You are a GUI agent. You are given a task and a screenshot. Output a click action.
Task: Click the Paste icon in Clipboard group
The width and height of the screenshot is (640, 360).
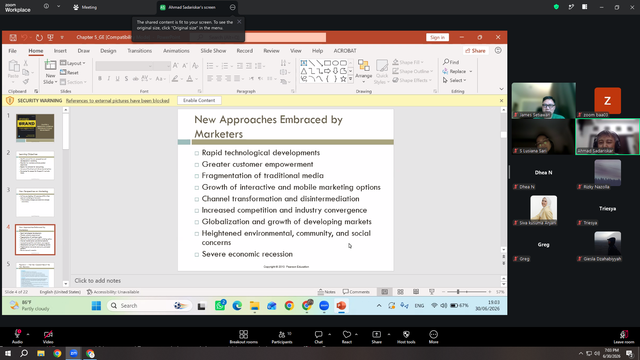coord(13,67)
